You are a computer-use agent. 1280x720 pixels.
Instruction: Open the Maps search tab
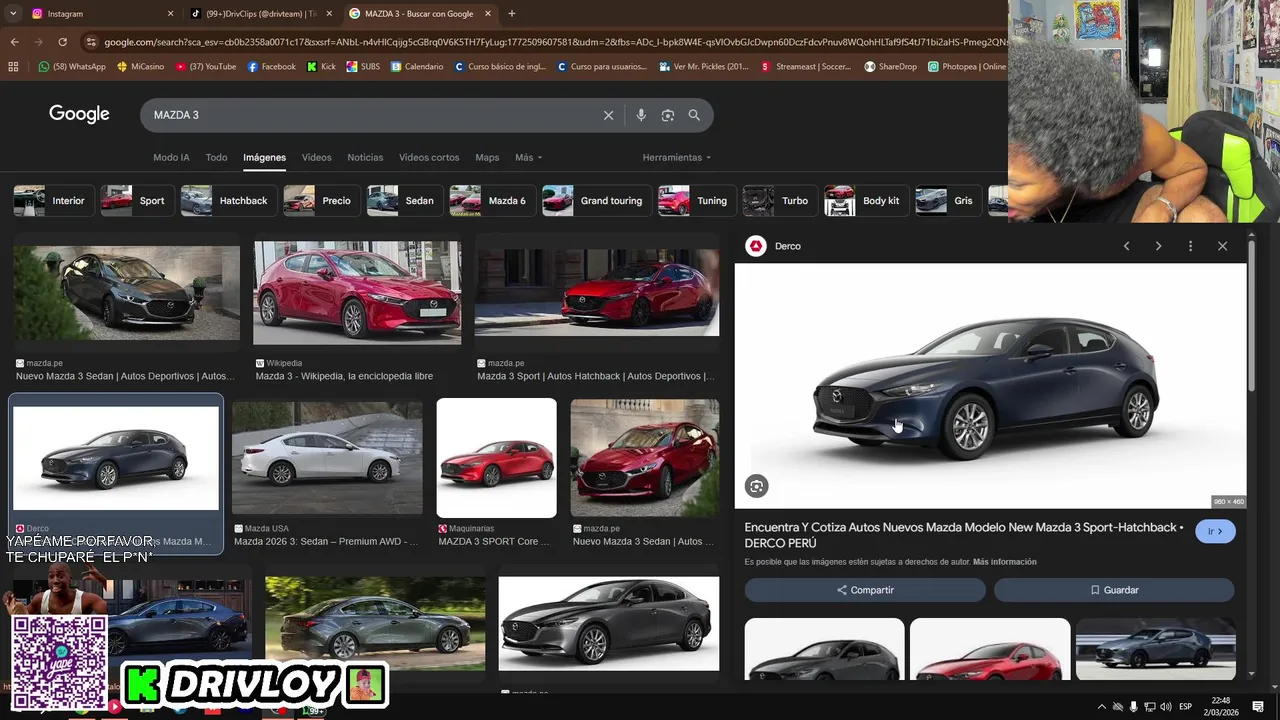(x=487, y=157)
